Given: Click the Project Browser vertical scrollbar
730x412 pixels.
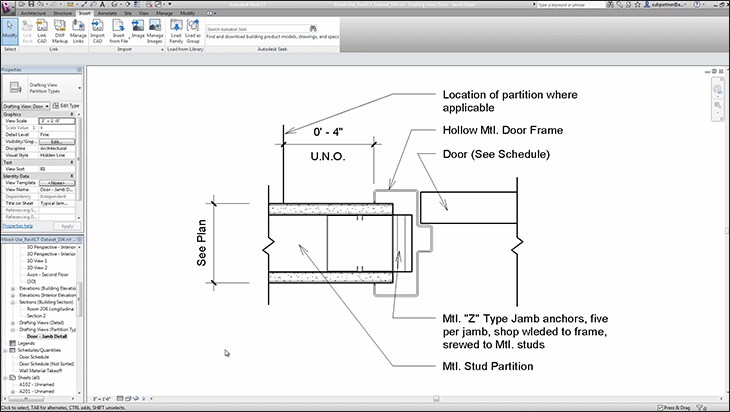Looking at the screenshot, I should [x=79, y=319].
